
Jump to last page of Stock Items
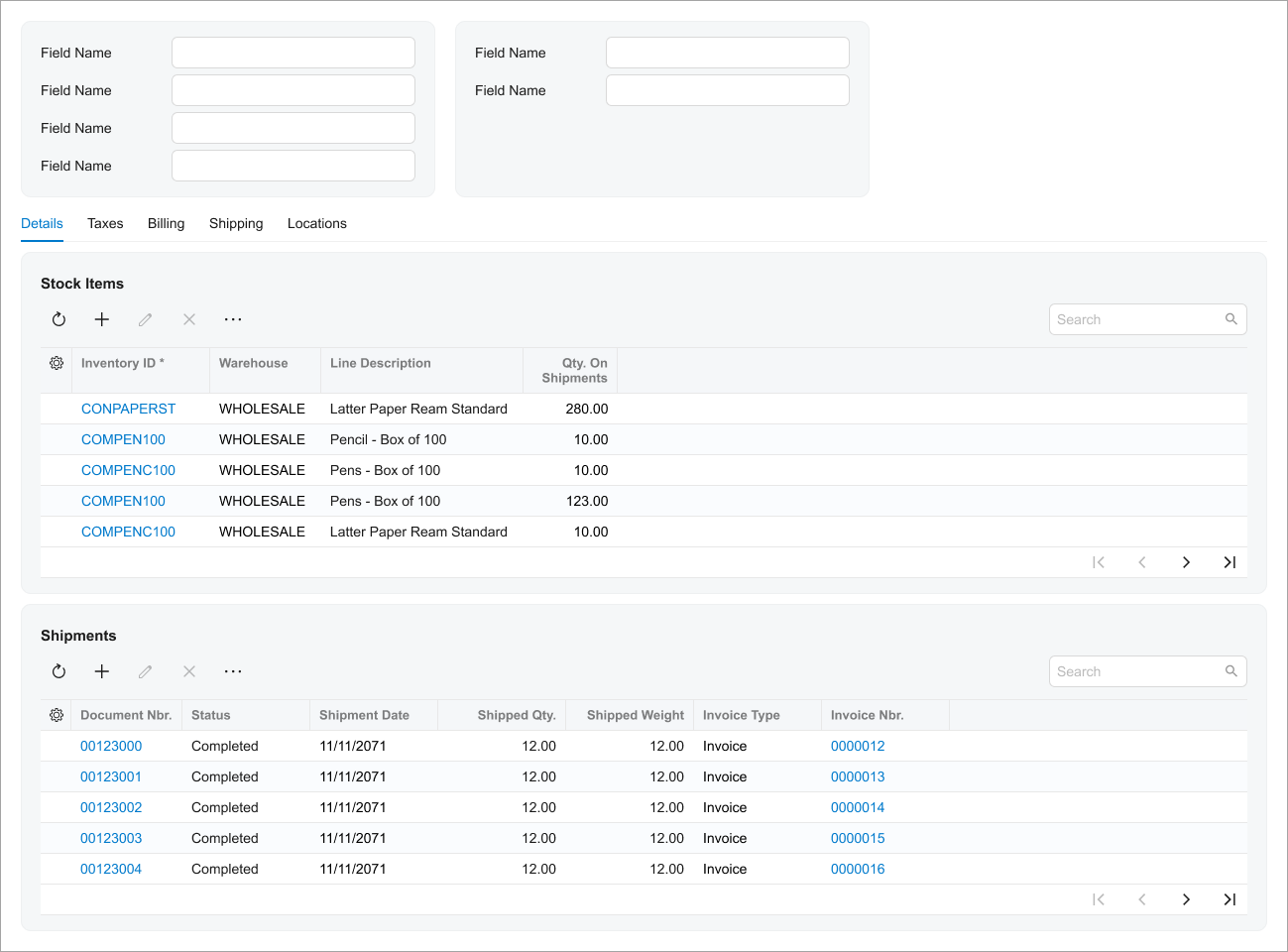click(1229, 562)
